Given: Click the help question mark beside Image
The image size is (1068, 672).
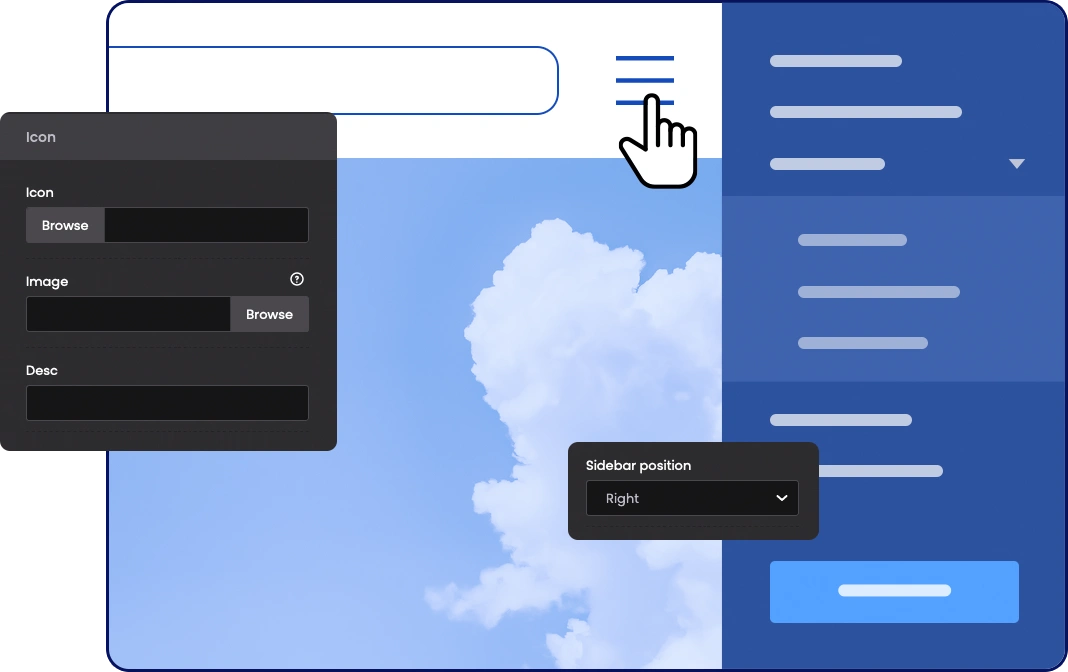Looking at the screenshot, I should (x=296, y=280).
